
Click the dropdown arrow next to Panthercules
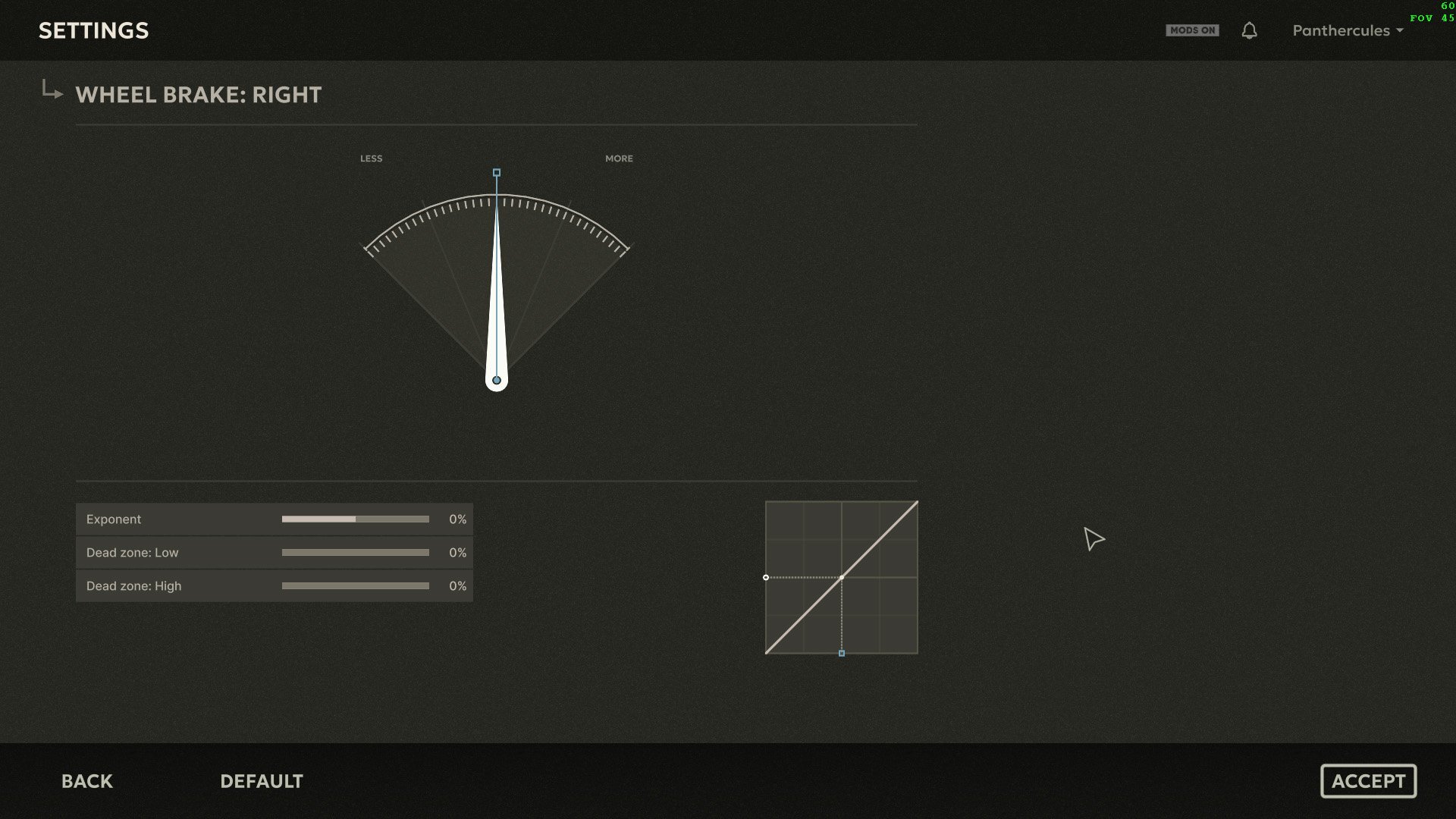click(1399, 31)
